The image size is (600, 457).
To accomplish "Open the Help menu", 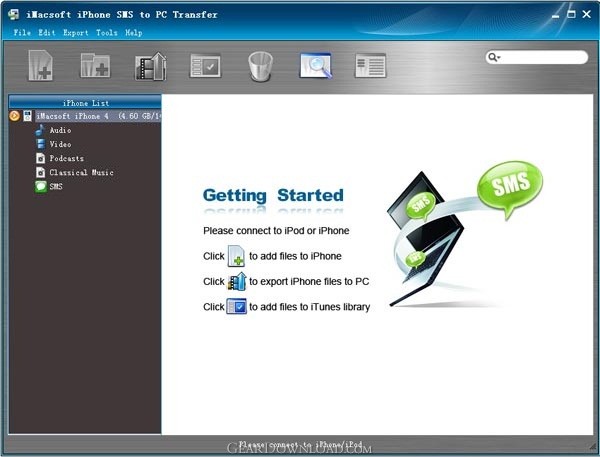I will [133, 33].
